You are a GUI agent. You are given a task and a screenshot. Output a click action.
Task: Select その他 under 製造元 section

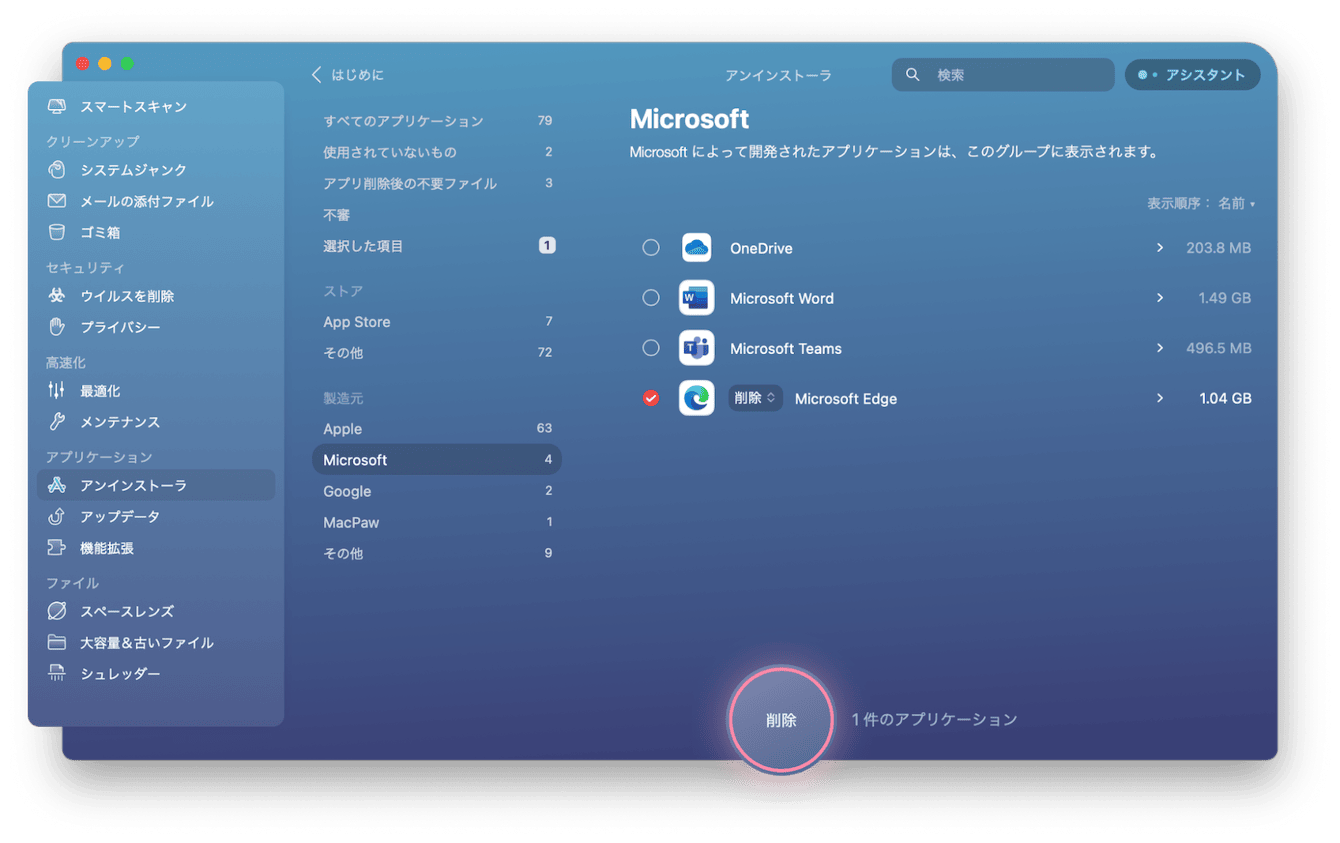click(x=437, y=553)
